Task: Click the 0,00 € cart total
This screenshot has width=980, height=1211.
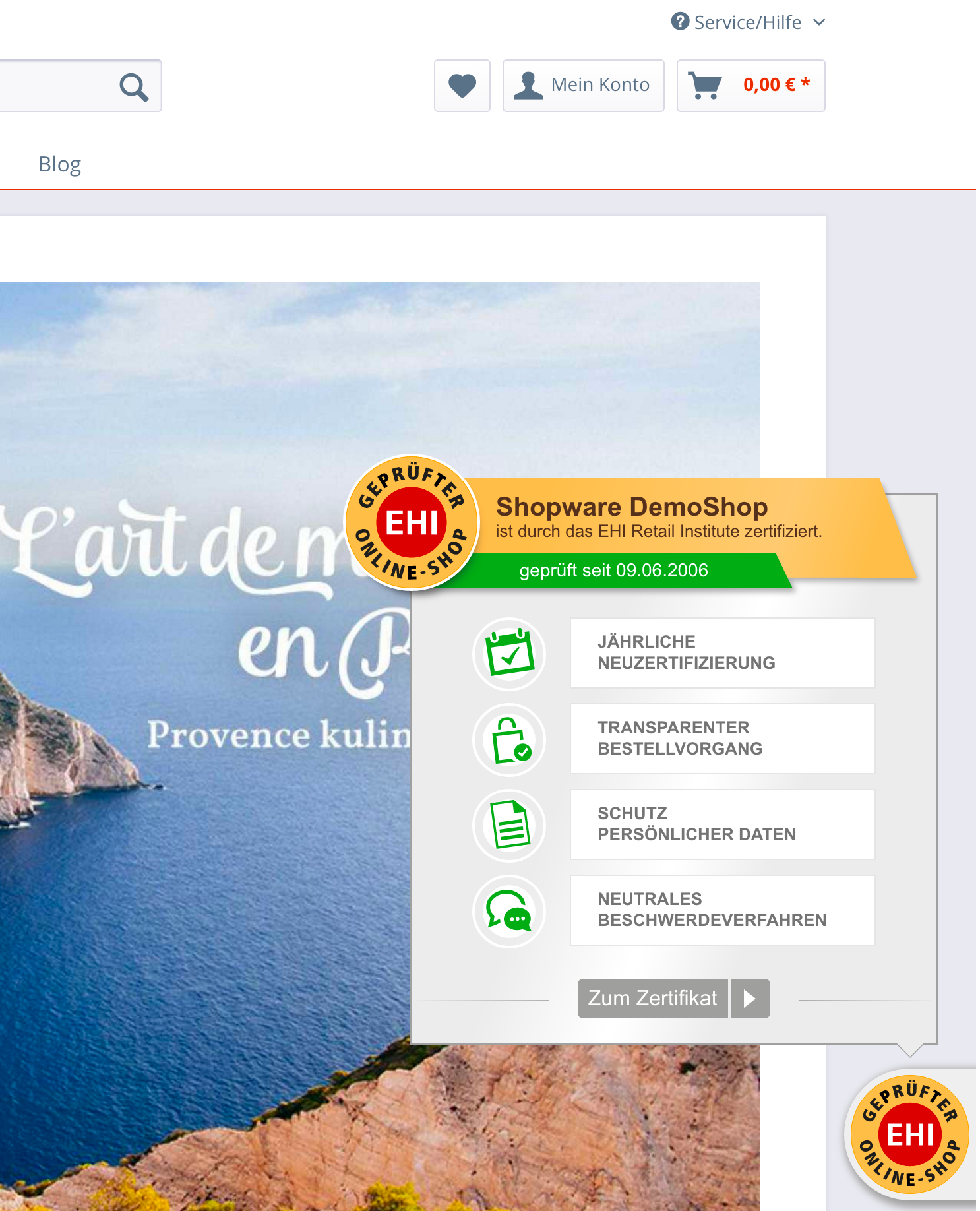Action: pos(776,84)
